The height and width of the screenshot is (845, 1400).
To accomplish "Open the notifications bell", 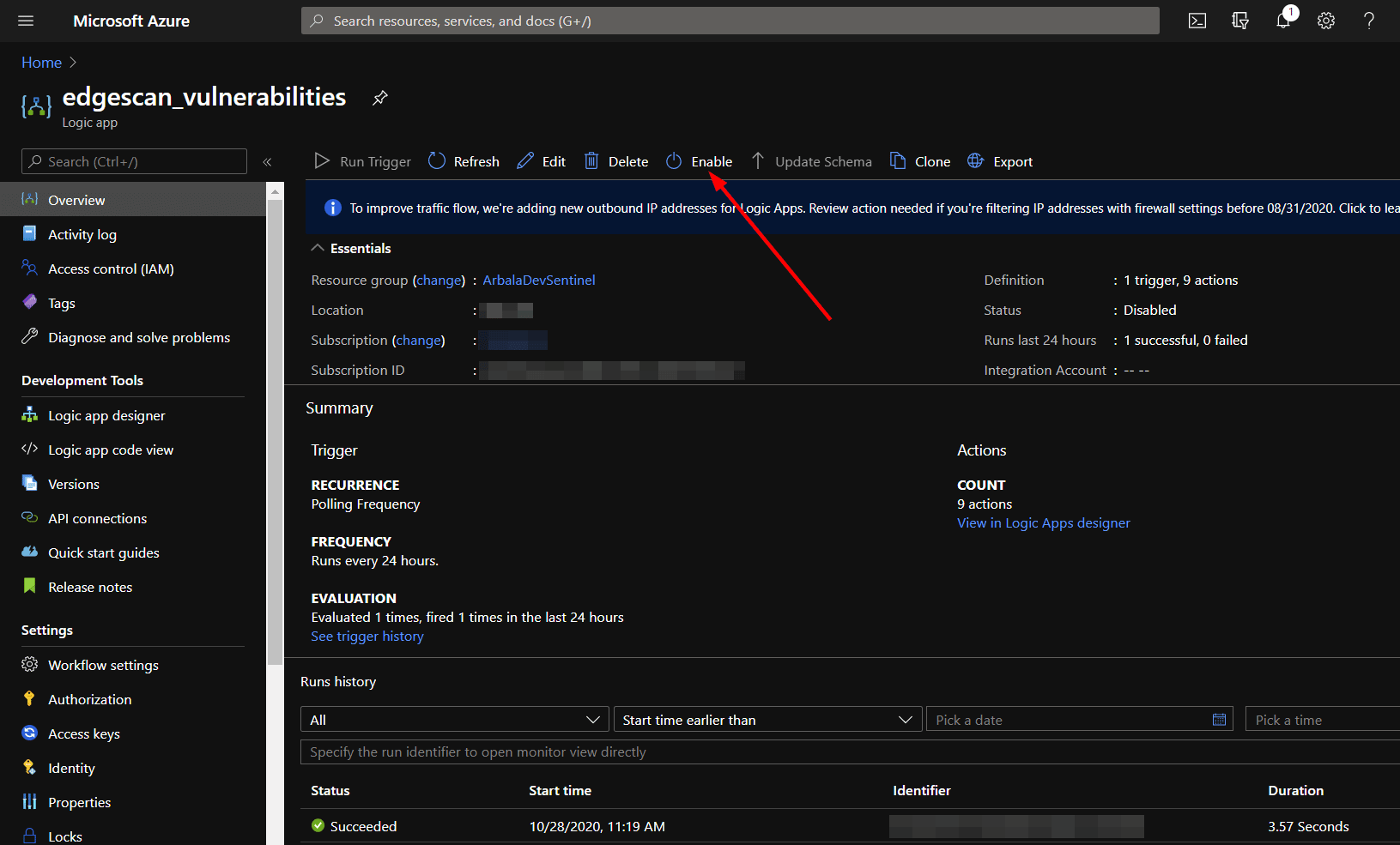I will (x=1283, y=21).
